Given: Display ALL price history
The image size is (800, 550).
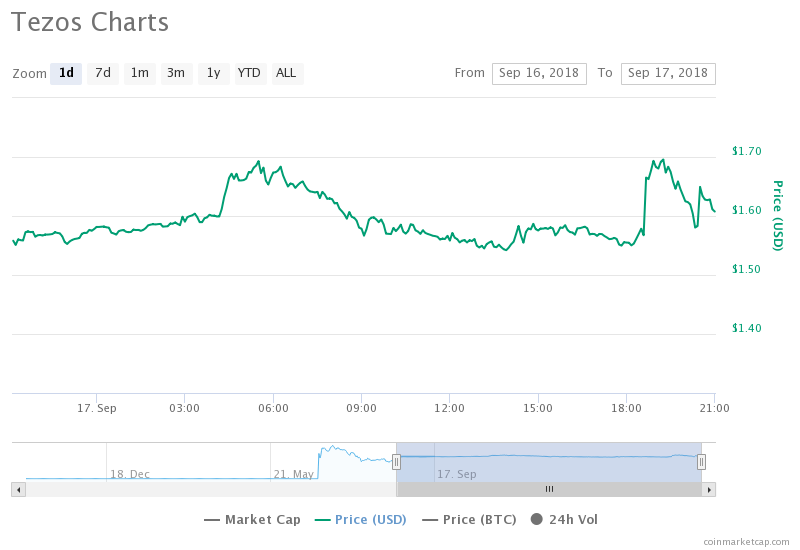Looking at the screenshot, I should coord(288,73).
